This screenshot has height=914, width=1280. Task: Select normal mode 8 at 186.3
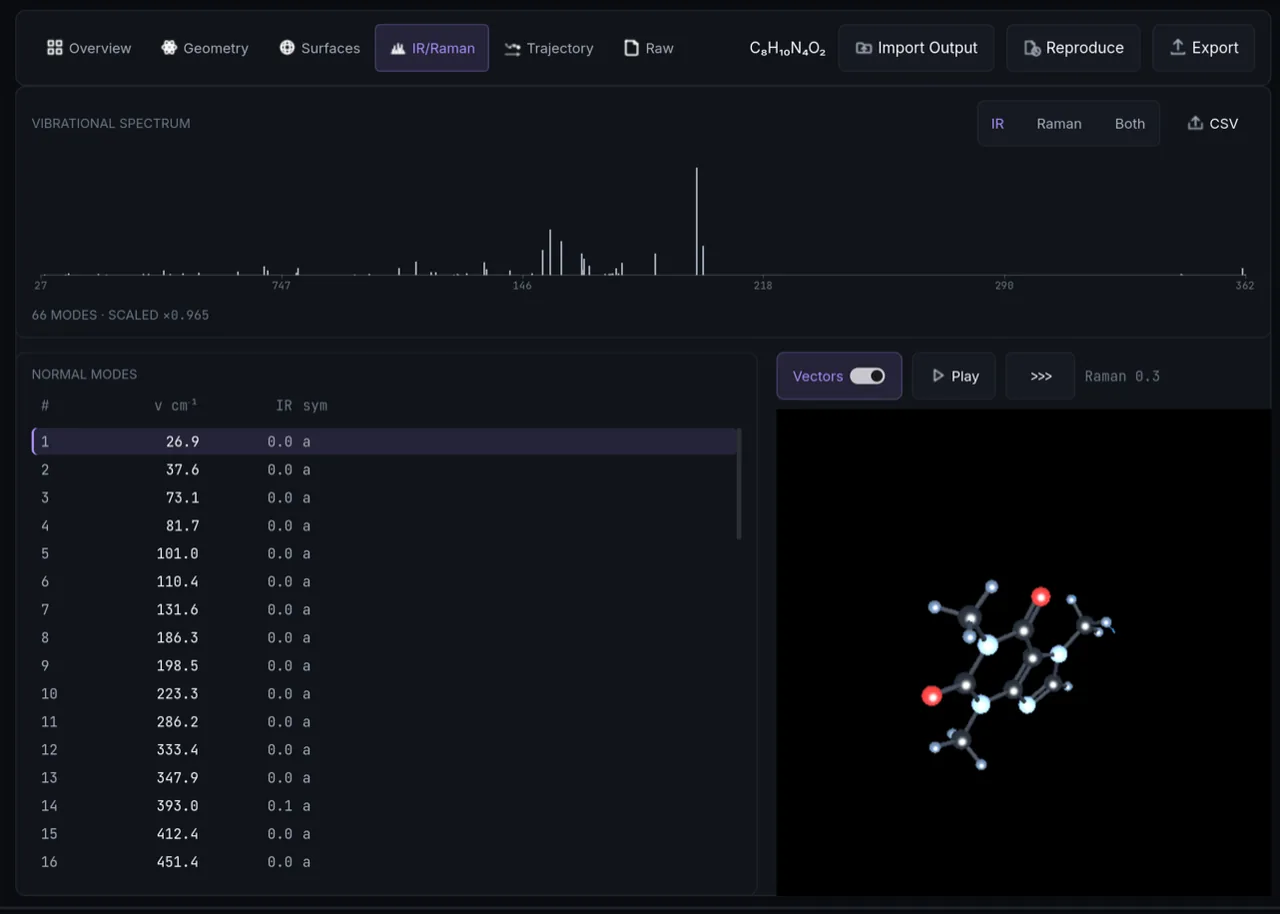(385, 637)
